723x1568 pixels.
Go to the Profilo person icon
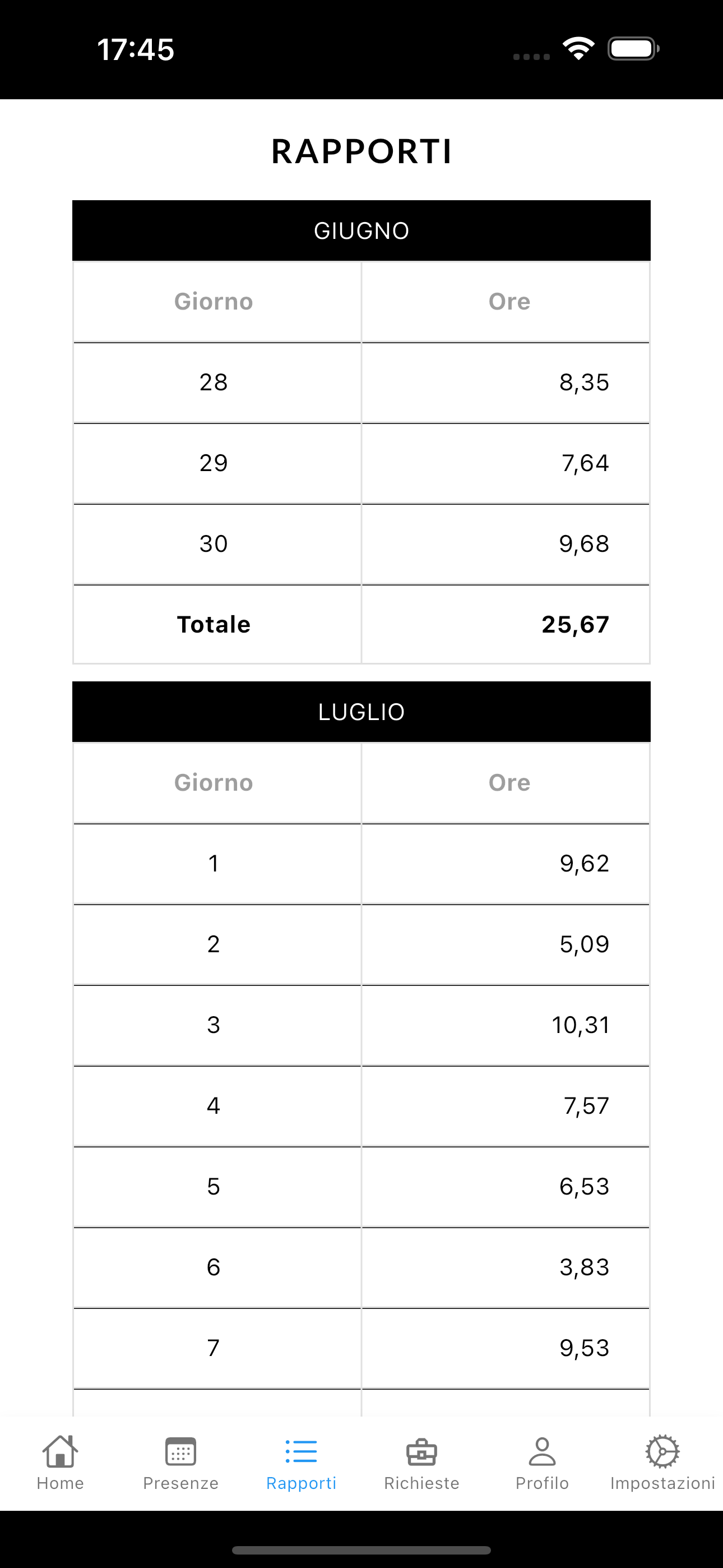point(543,1452)
